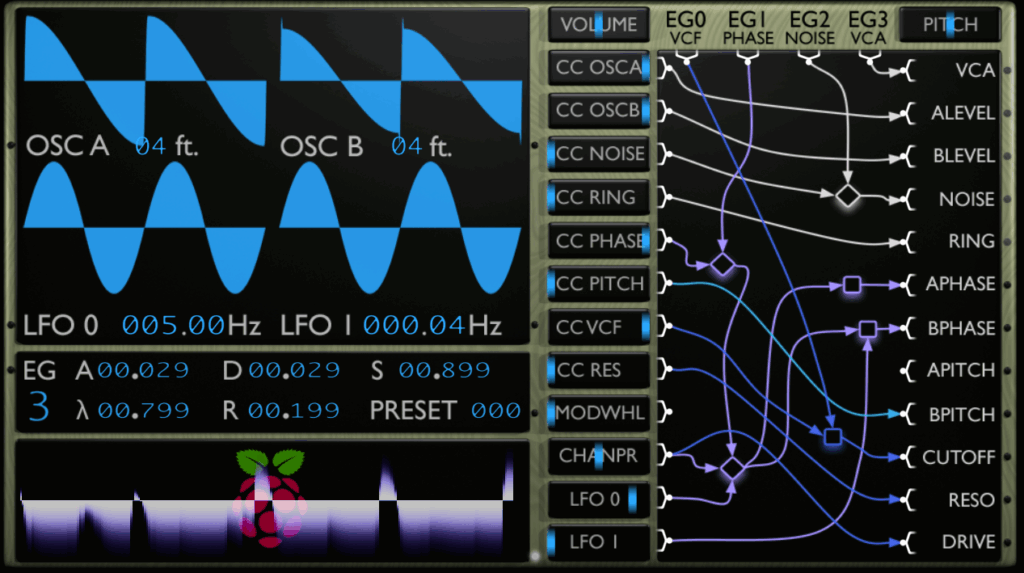1024x573 pixels.
Task: Click the square node next to APHASE
Action: [x=851, y=285]
